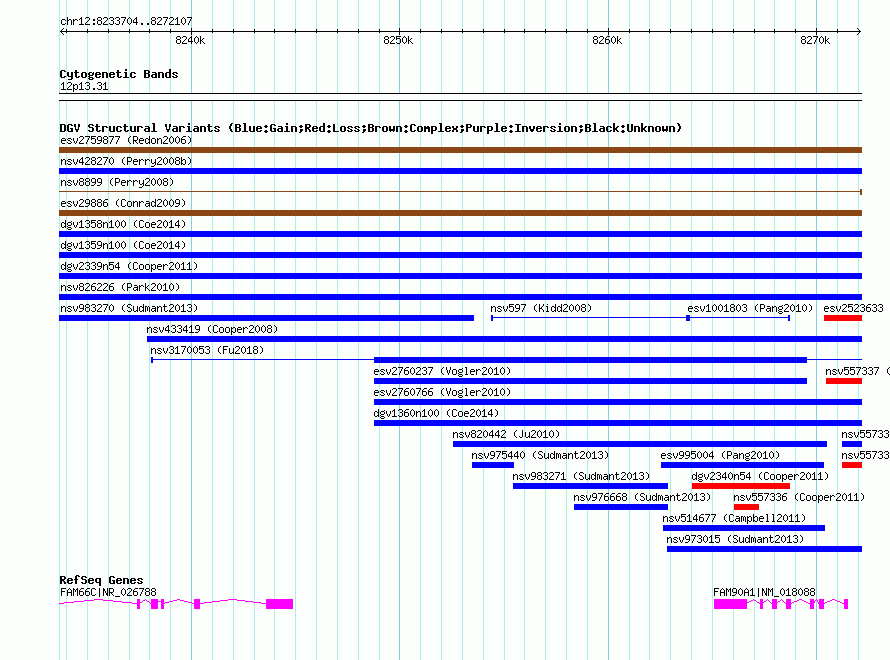Click the dgv2339n54 (Cooper2011) label
This screenshot has height=660, width=890.
(x=129, y=266)
